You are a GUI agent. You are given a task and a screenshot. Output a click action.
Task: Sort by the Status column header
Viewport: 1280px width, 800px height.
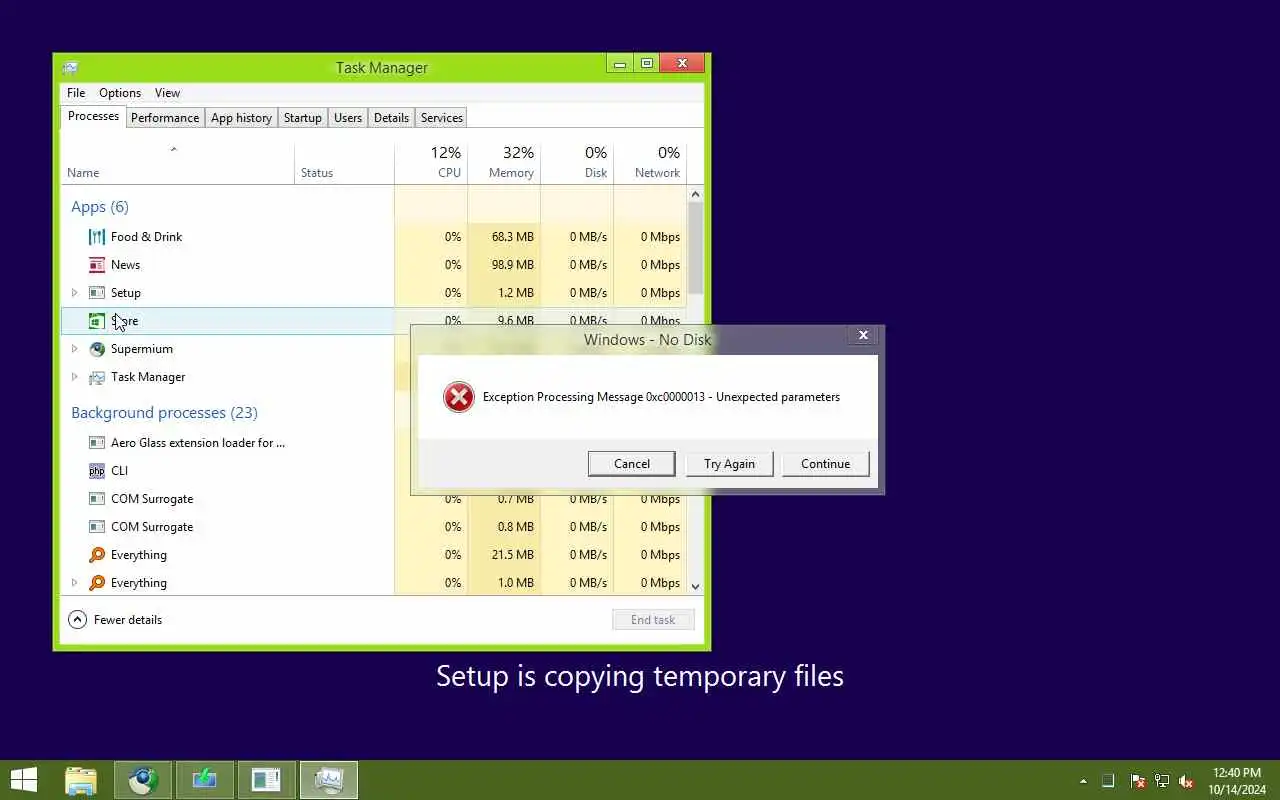click(345, 164)
